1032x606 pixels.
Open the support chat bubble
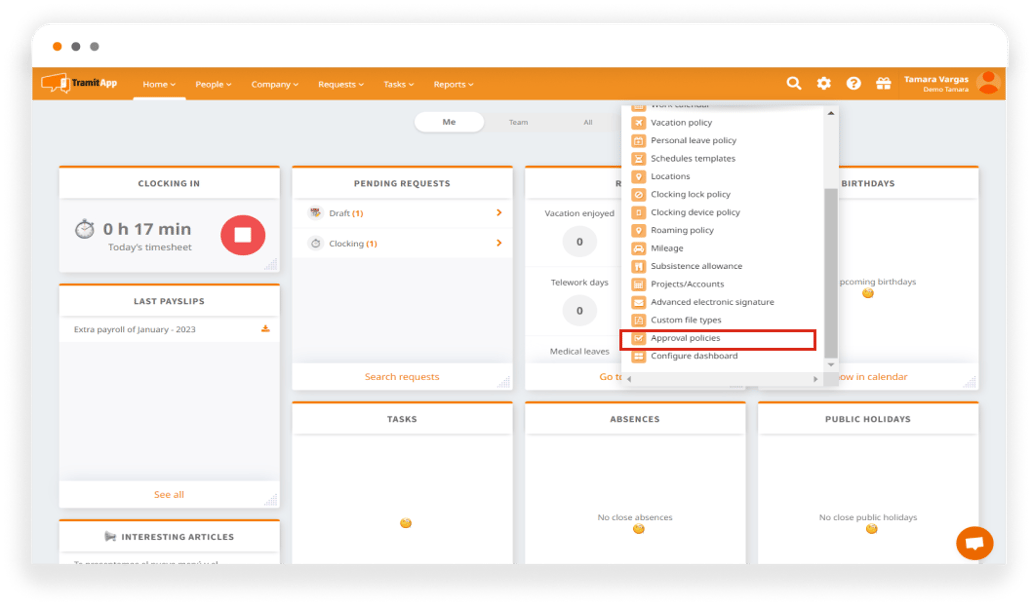click(974, 543)
